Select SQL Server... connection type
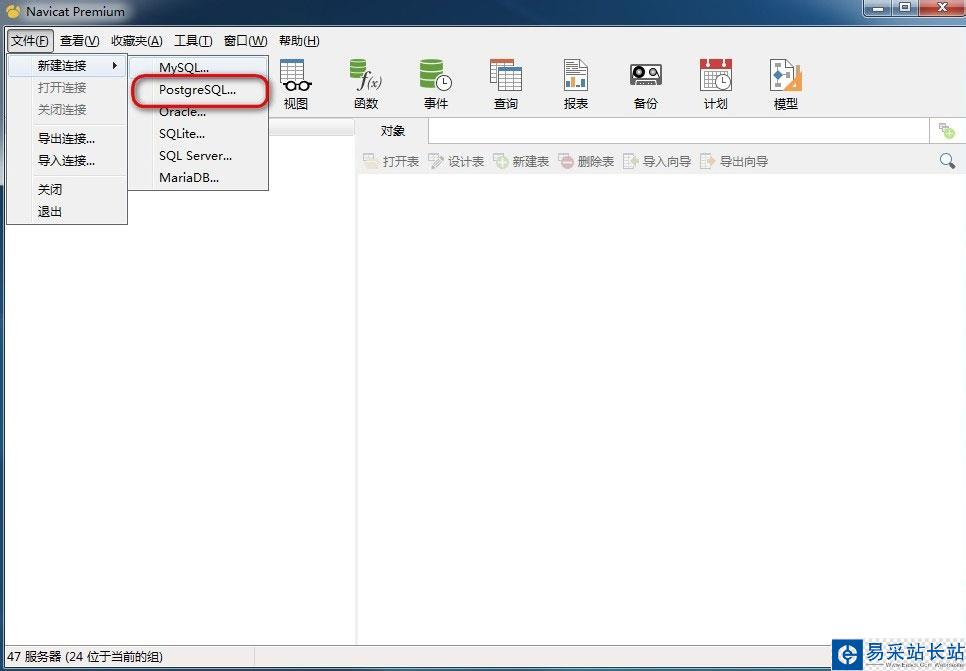Viewport: 966px width, 671px height. click(x=198, y=156)
